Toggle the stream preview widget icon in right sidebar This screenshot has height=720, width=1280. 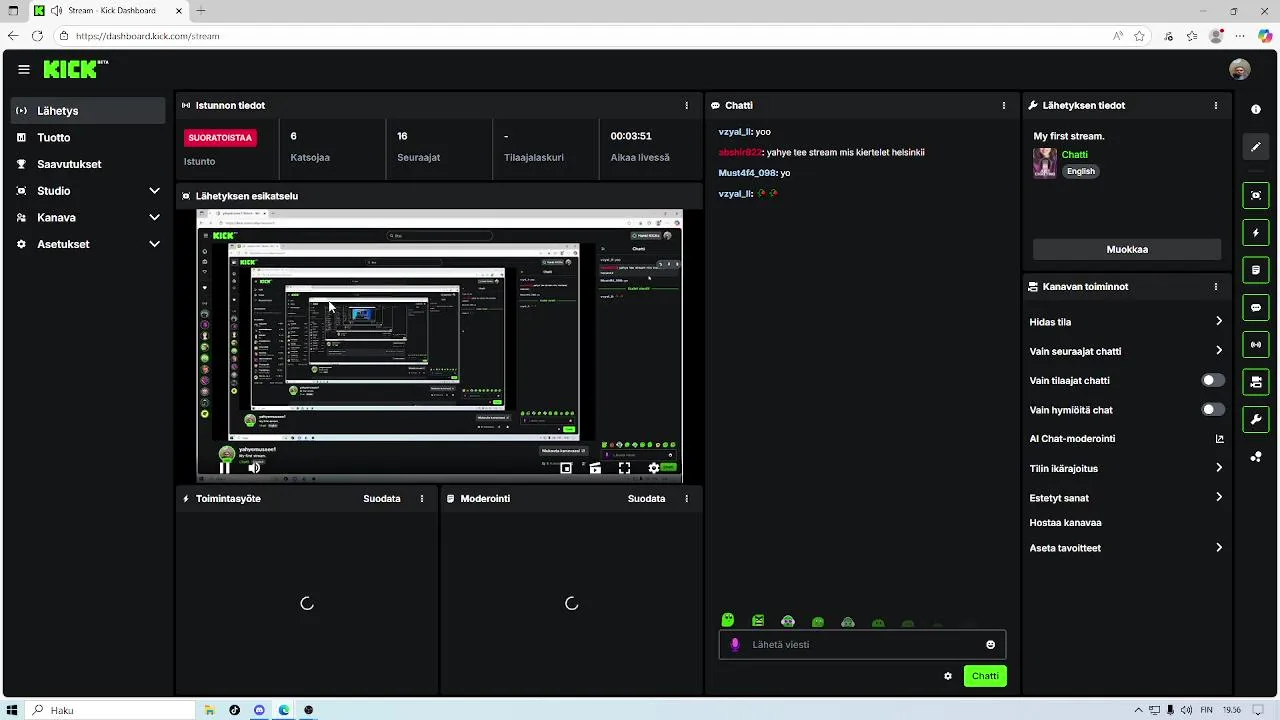1256,195
